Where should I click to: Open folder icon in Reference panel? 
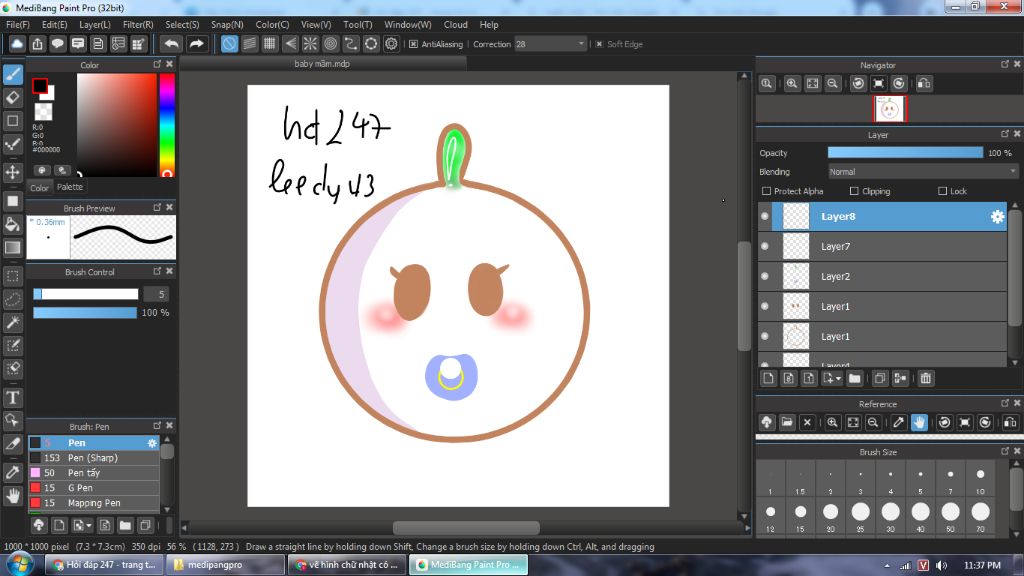787,423
